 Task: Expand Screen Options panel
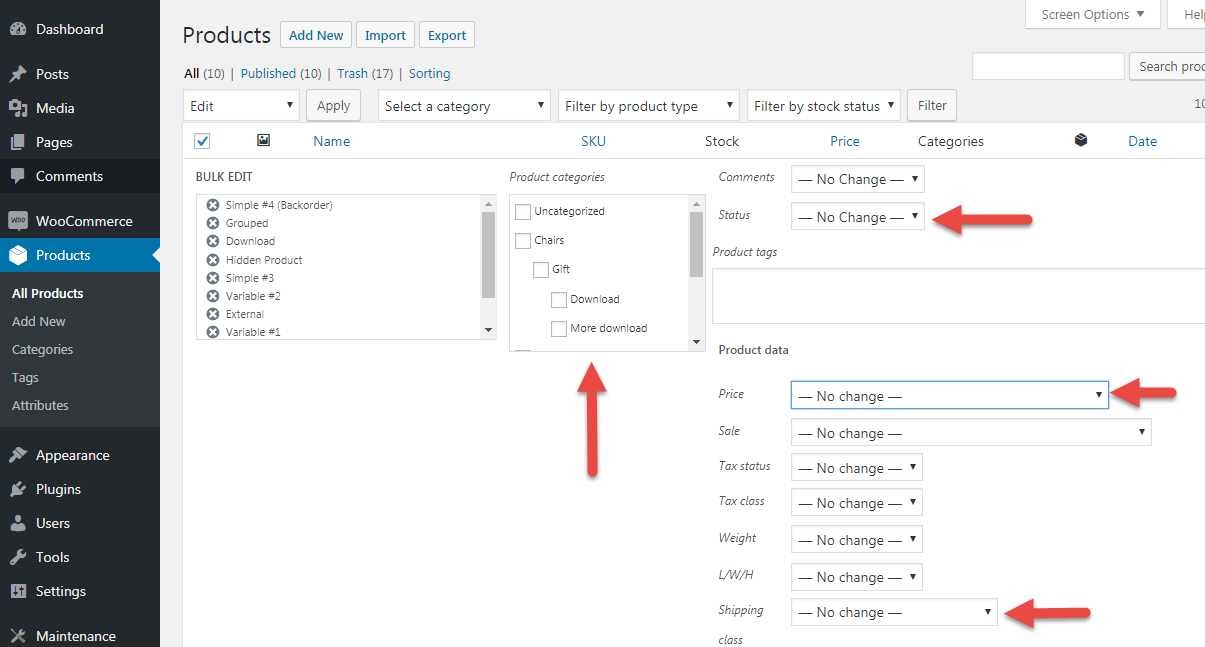click(x=1093, y=14)
